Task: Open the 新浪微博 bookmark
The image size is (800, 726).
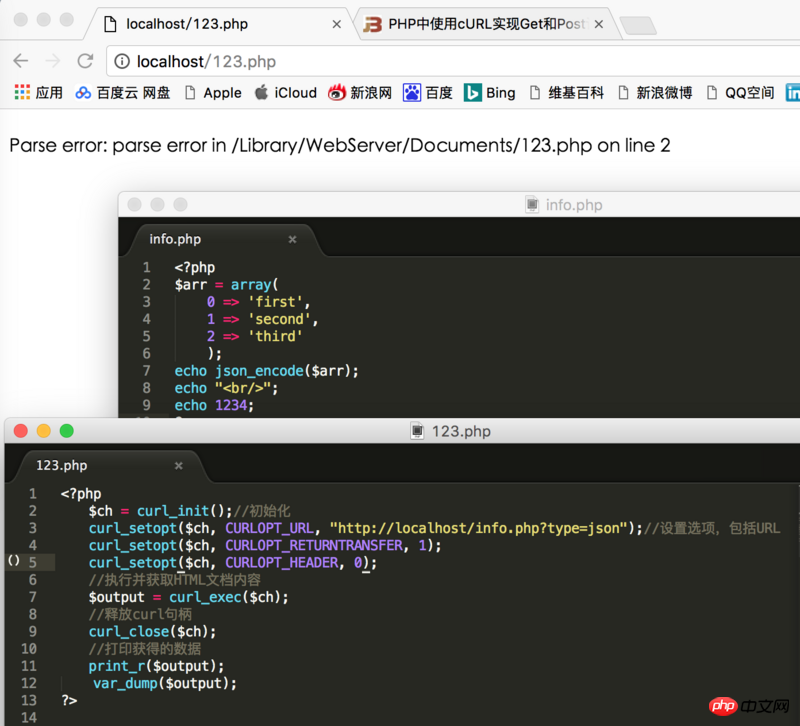Action: click(655, 93)
